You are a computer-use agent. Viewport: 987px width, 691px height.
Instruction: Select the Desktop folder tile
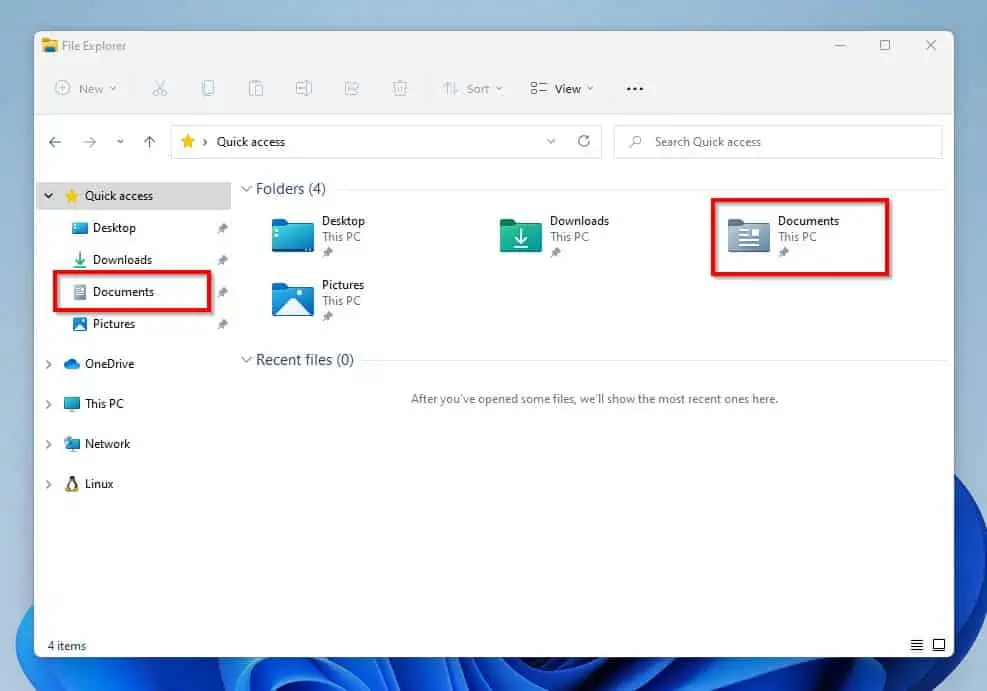pos(319,237)
